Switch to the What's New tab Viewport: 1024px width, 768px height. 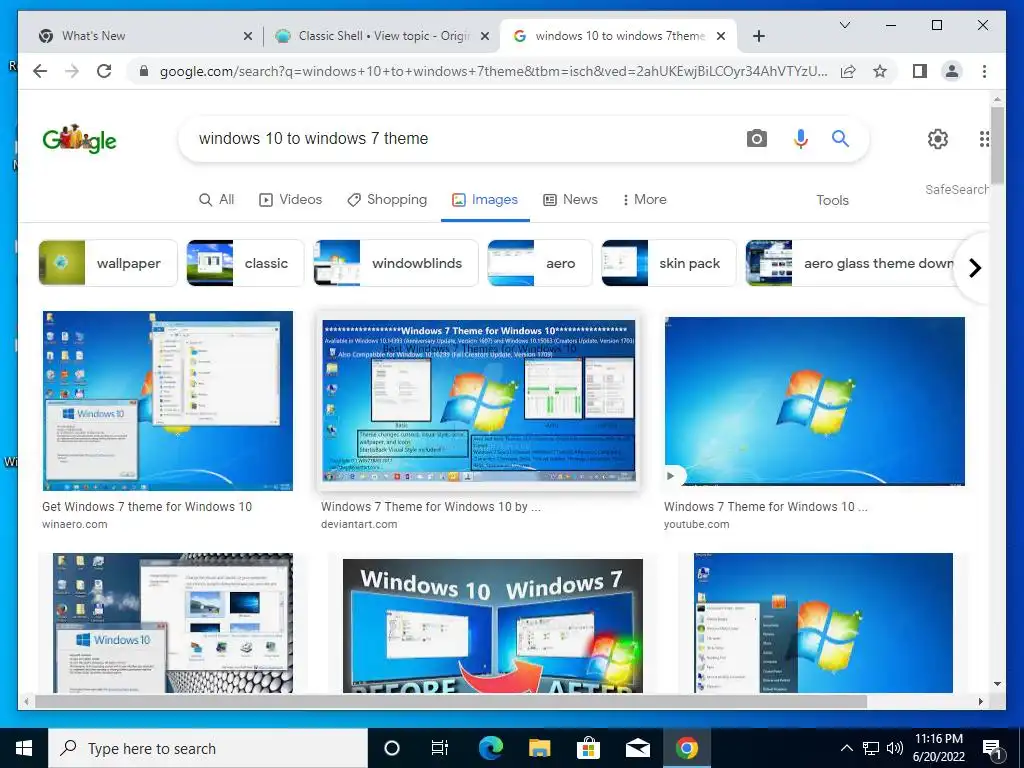tap(140, 36)
